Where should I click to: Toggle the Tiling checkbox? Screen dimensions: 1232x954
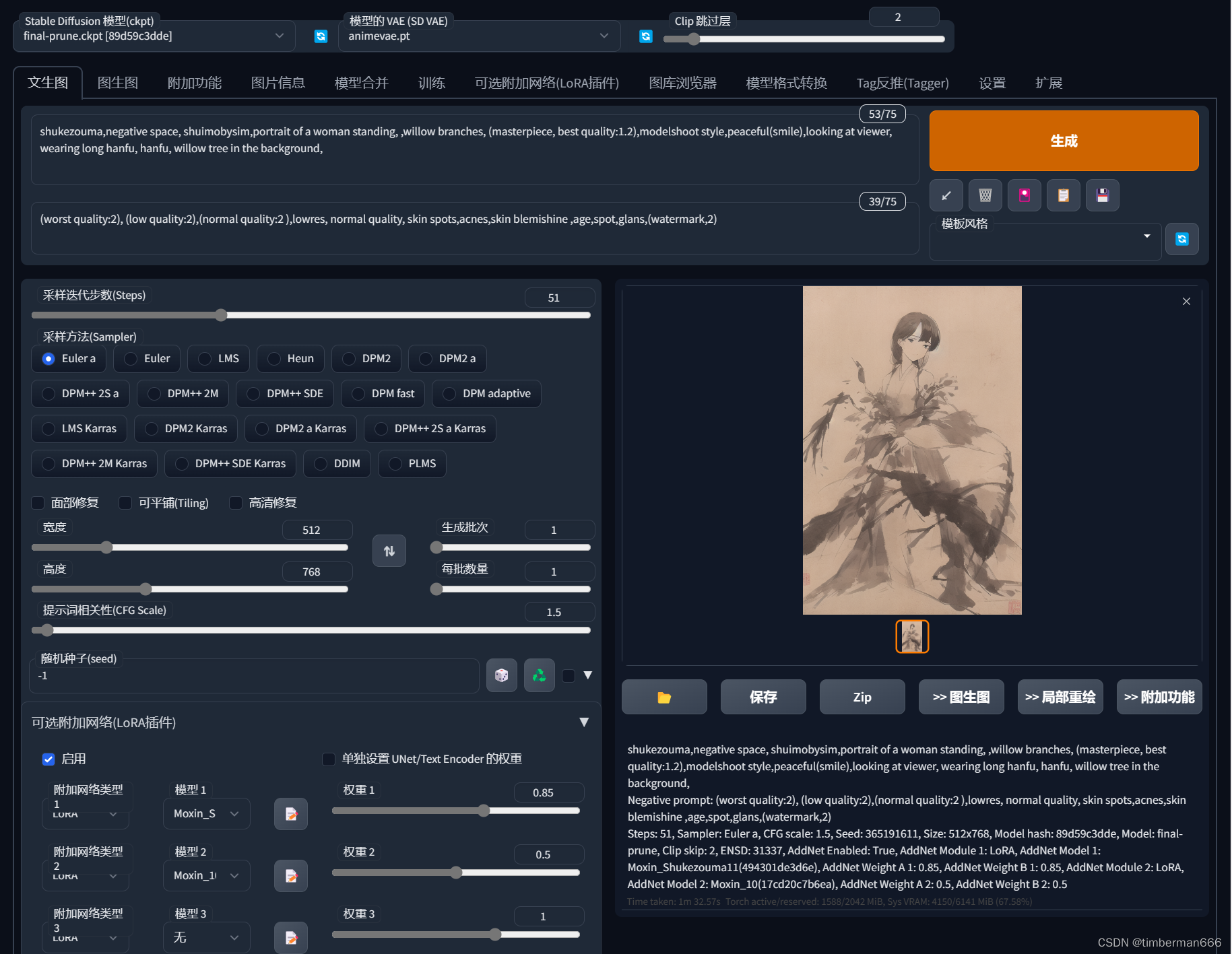click(x=125, y=503)
